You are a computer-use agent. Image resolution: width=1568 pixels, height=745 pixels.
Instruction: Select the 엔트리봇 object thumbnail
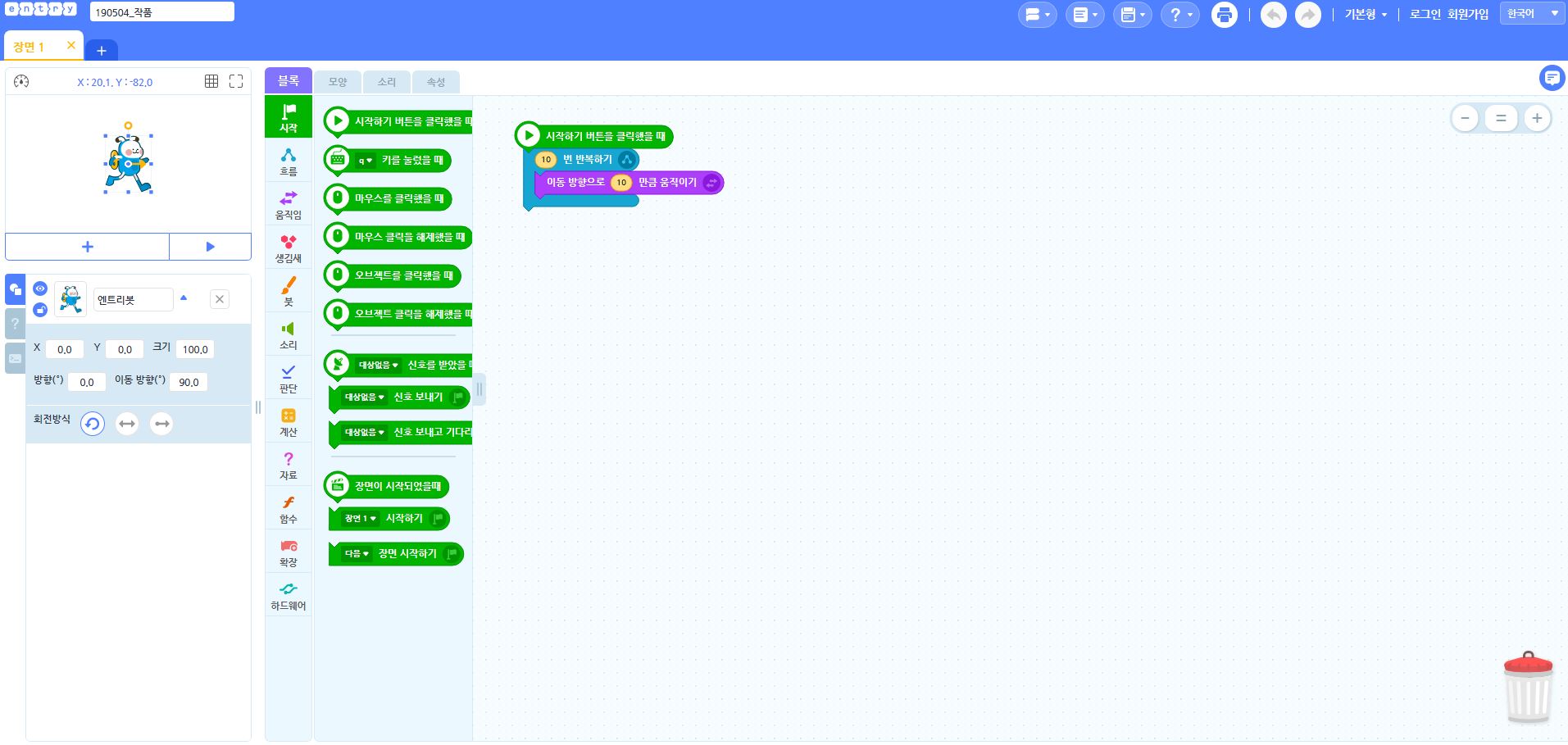point(70,299)
